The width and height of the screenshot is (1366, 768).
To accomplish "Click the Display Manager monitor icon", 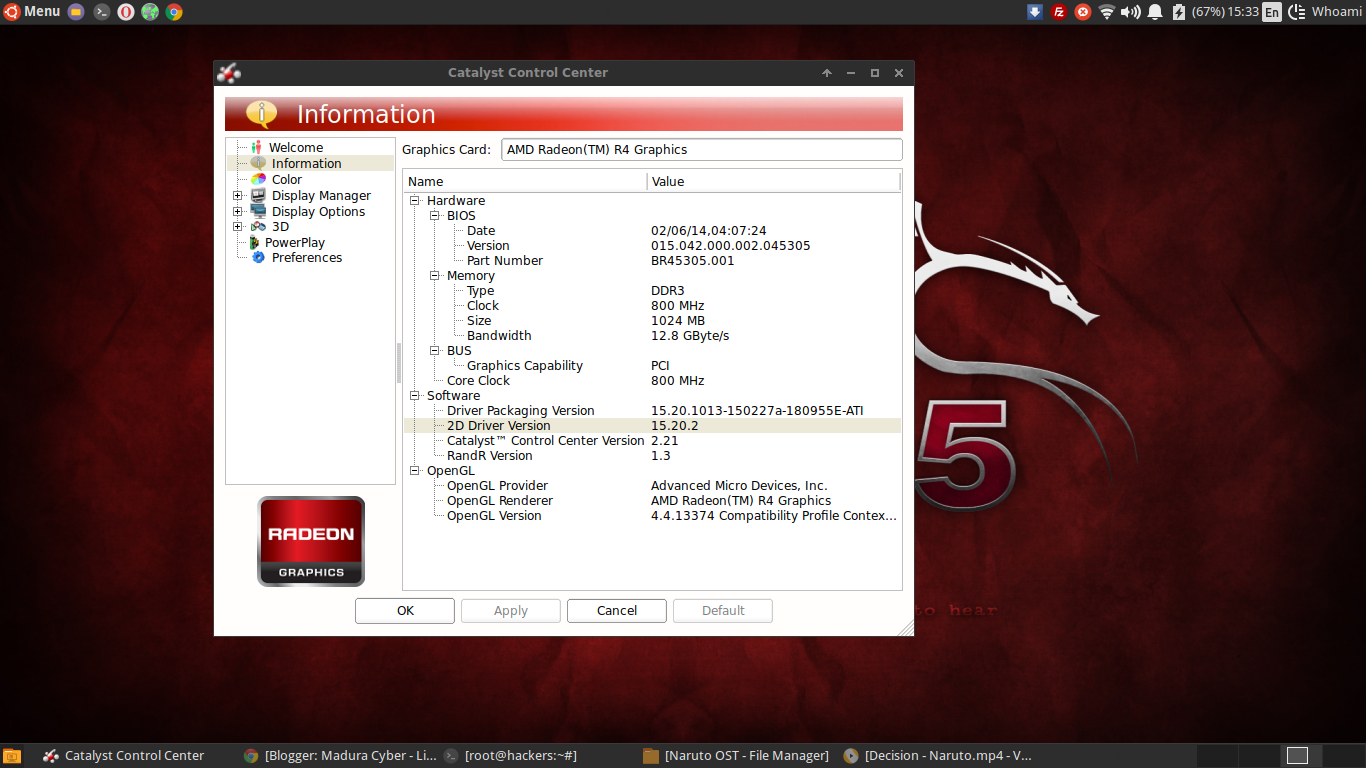I will point(259,195).
